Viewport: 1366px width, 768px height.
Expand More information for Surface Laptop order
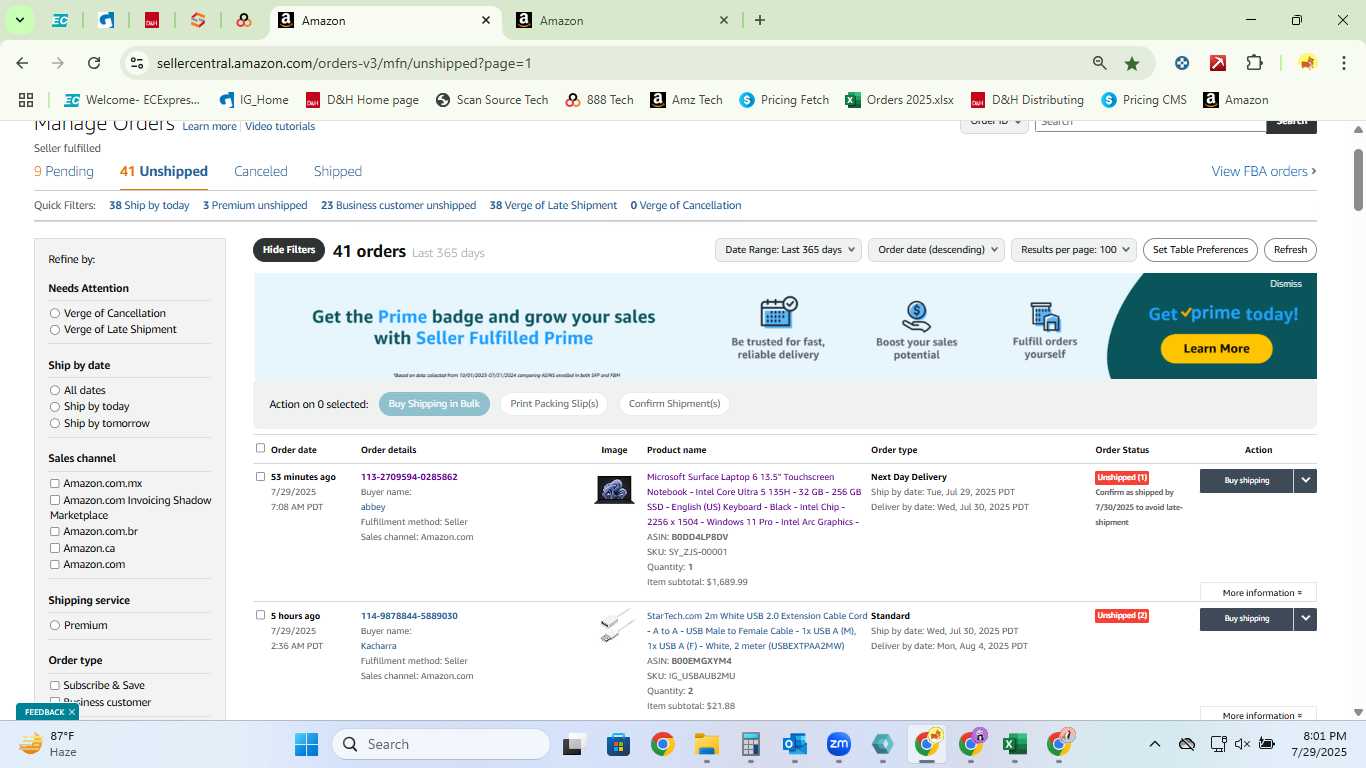[x=1258, y=593]
